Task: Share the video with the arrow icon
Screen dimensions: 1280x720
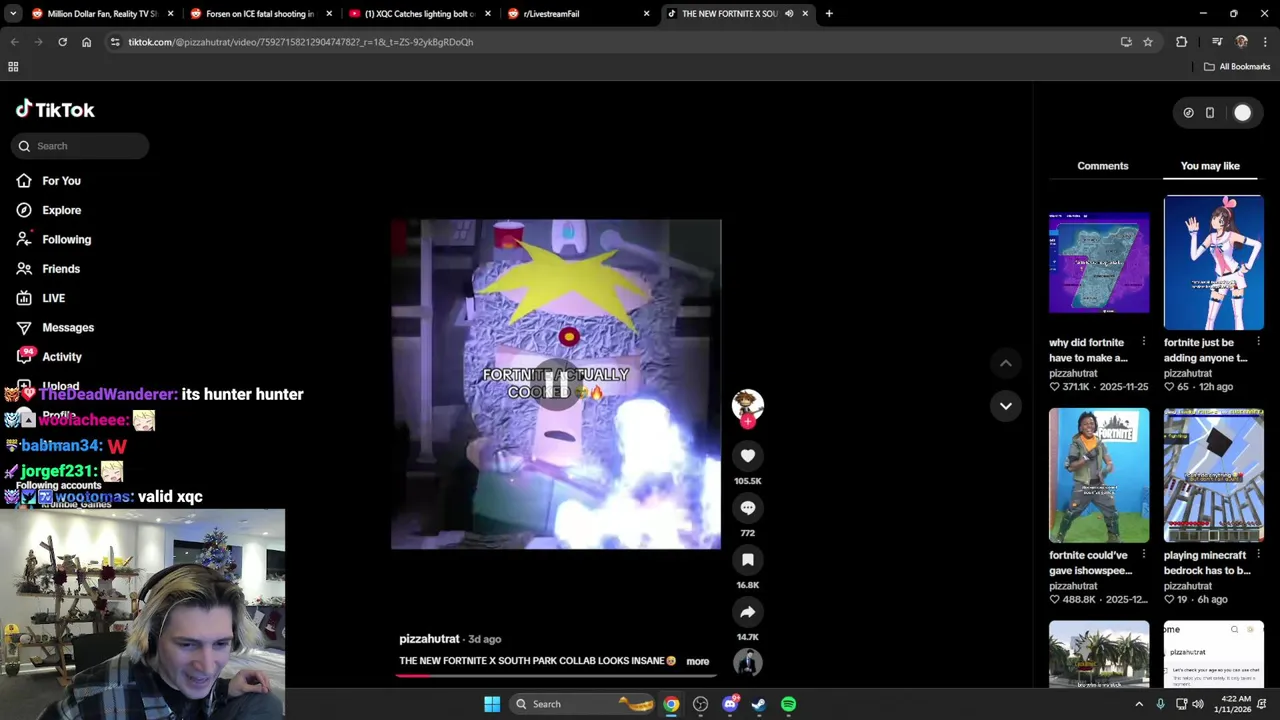Action: tap(747, 612)
